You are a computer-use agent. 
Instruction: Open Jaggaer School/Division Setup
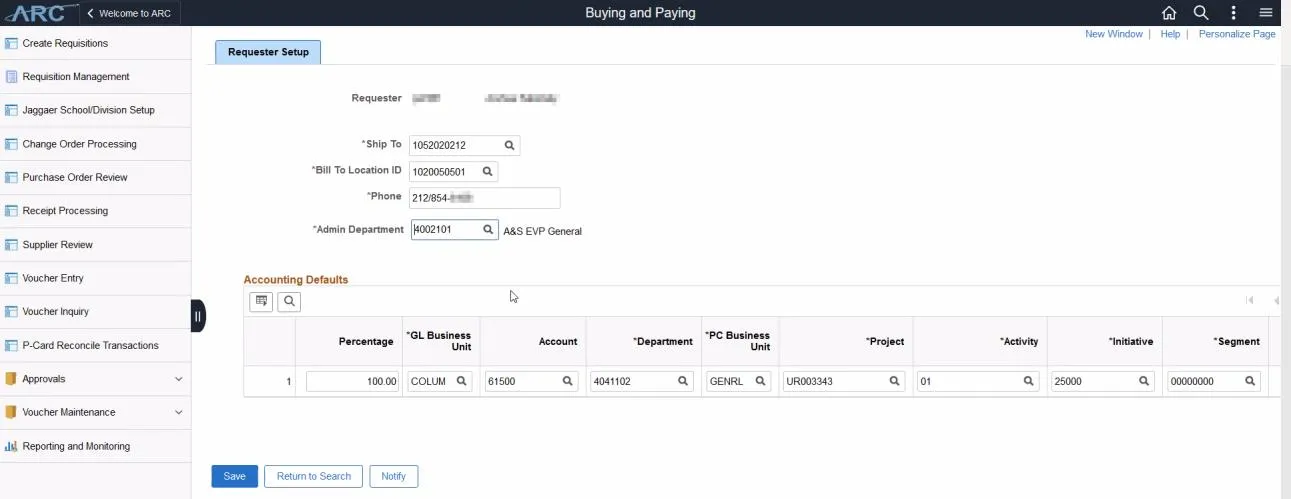[96, 110]
